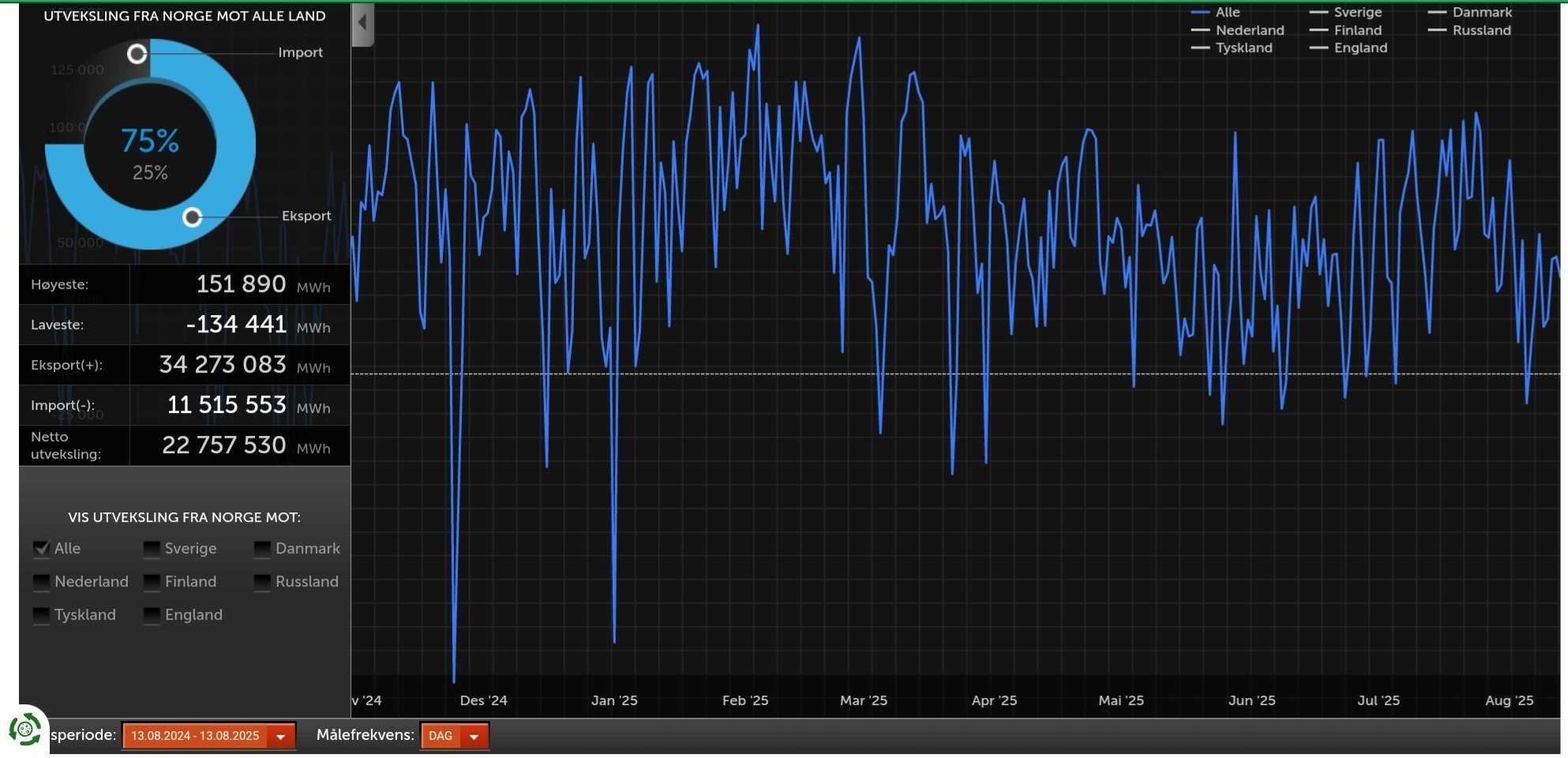Tick the Nederland checkbox
The image size is (1568, 758).
(41, 582)
